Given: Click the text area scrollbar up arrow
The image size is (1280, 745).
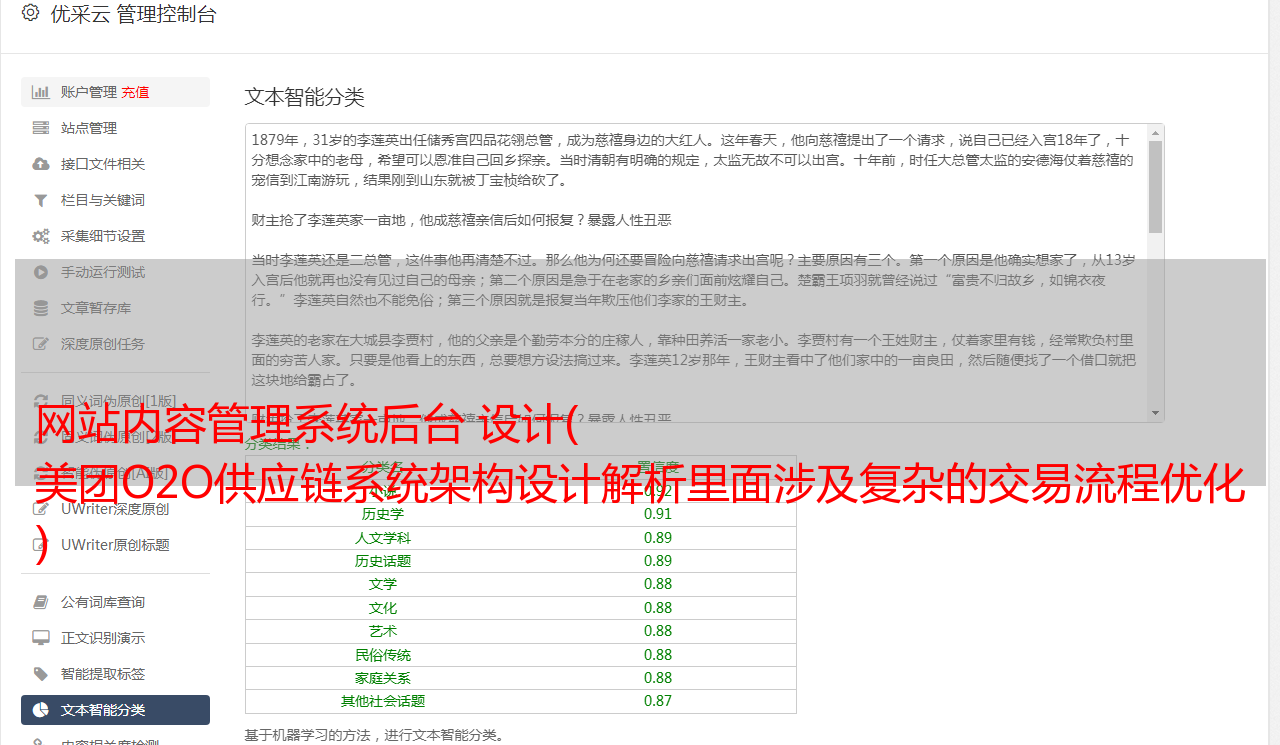Looking at the screenshot, I should coord(1155,133).
